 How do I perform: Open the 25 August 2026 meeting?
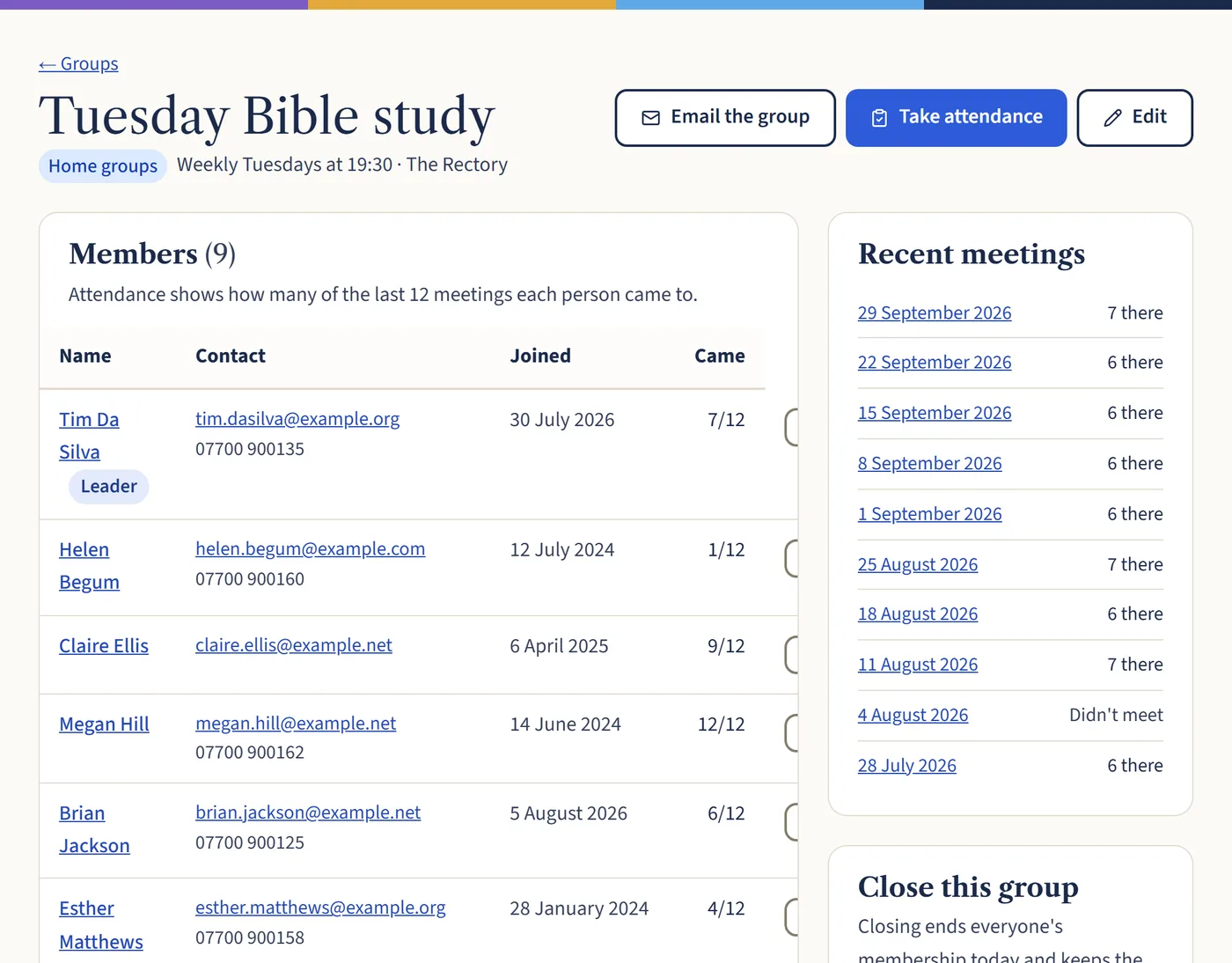918,565
